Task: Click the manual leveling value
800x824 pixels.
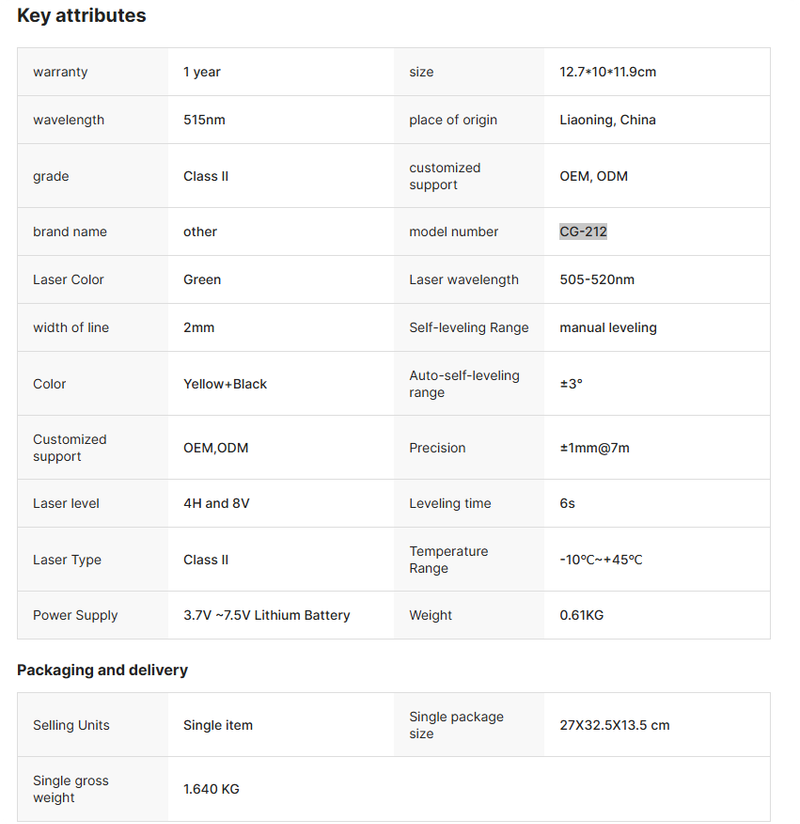Action: [608, 328]
